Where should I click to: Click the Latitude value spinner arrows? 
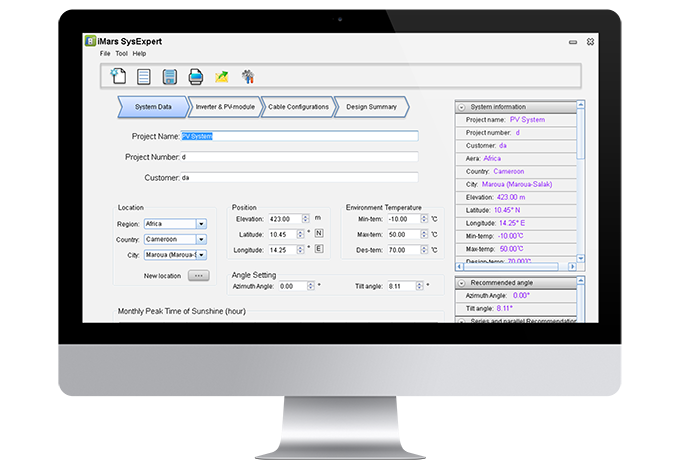(301, 235)
